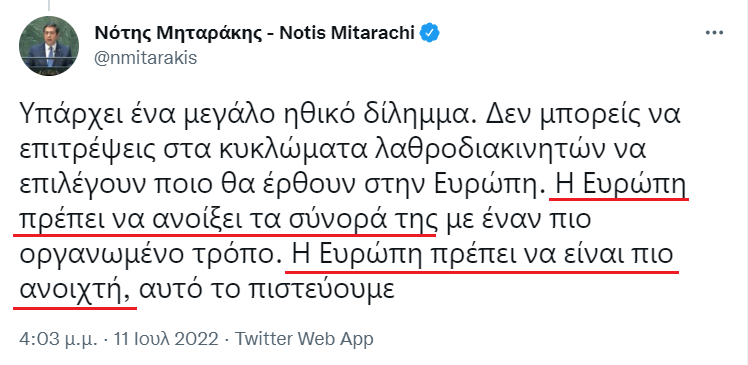Screen dimensions: 748x365
Task: Click the phrase οργανωμένο τρόπο
Action: (x=147, y=255)
